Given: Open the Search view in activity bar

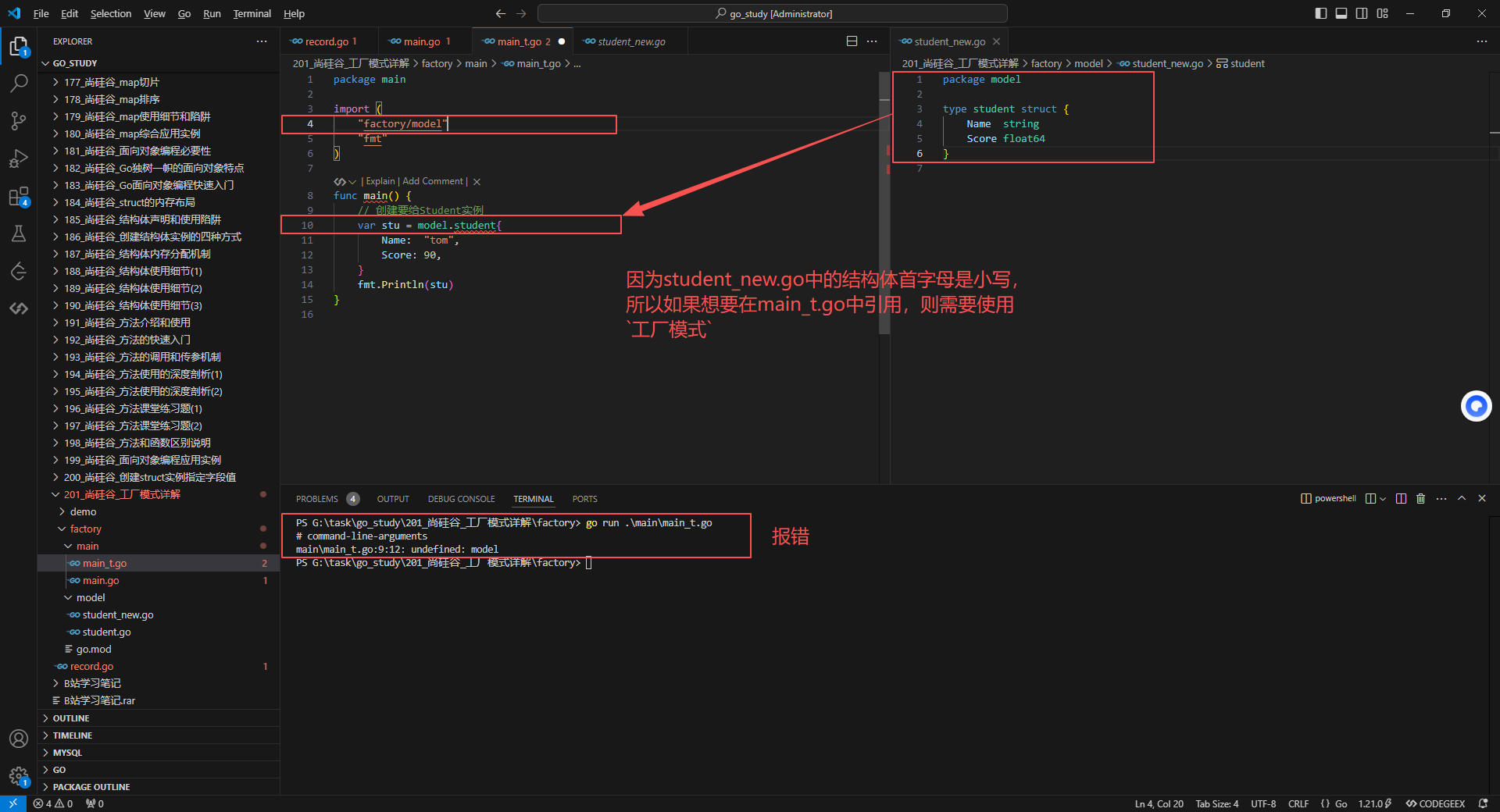Looking at the screenshot, I should pos(19,84).
